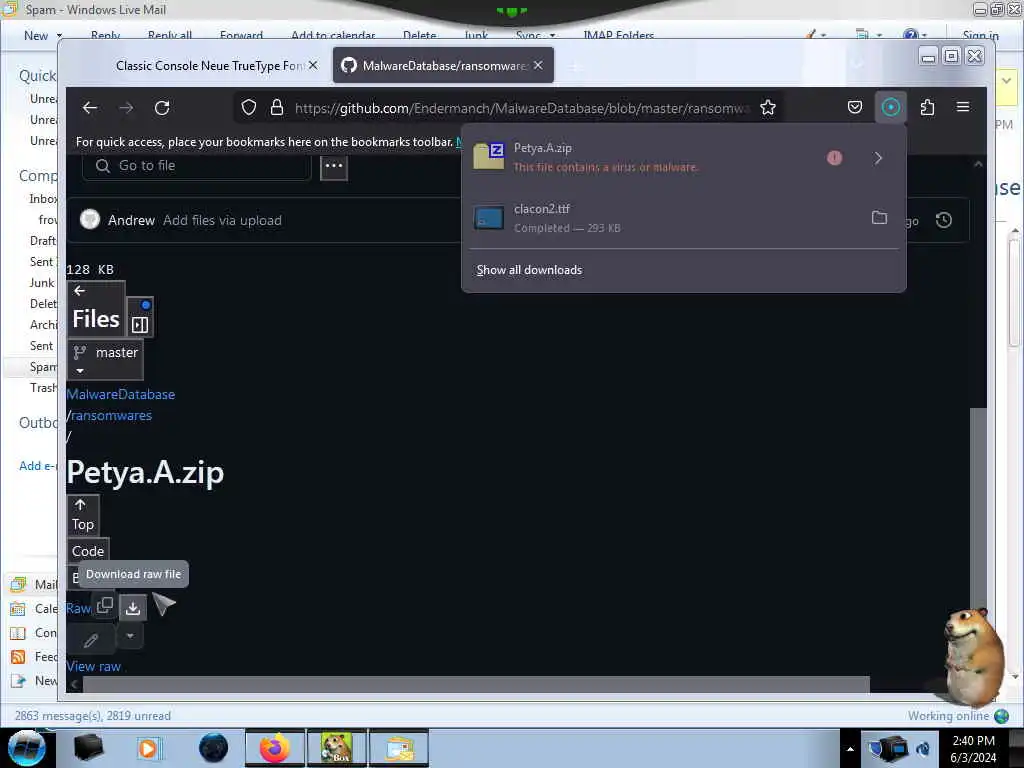The height and width of the screenshot is (768, 1024).
Task: Open Firefox hamburger application menu
Action: click(963, 107)
